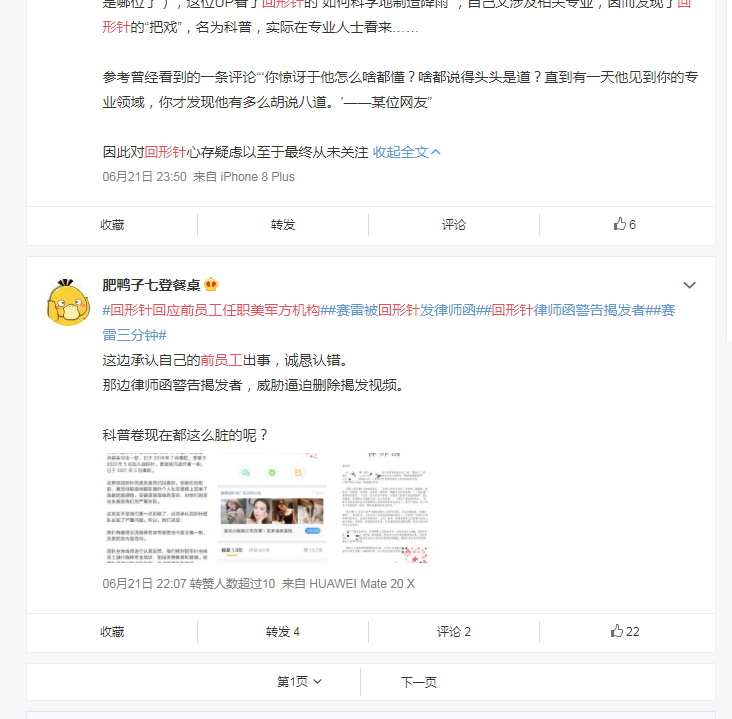
Task: Repost via 转发 4 button
Action: click(x=283, y=632)
